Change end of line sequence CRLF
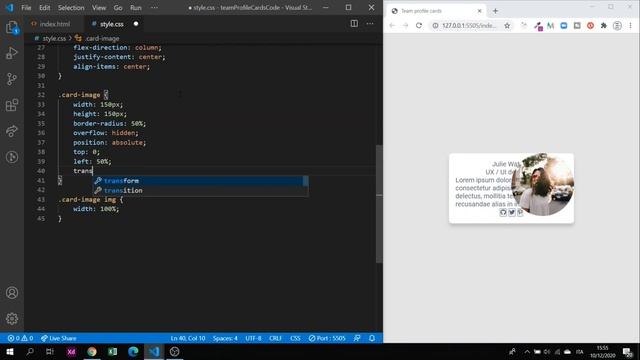Image resolution: width=640 pixels, height=360 pixels. point(275,338)
